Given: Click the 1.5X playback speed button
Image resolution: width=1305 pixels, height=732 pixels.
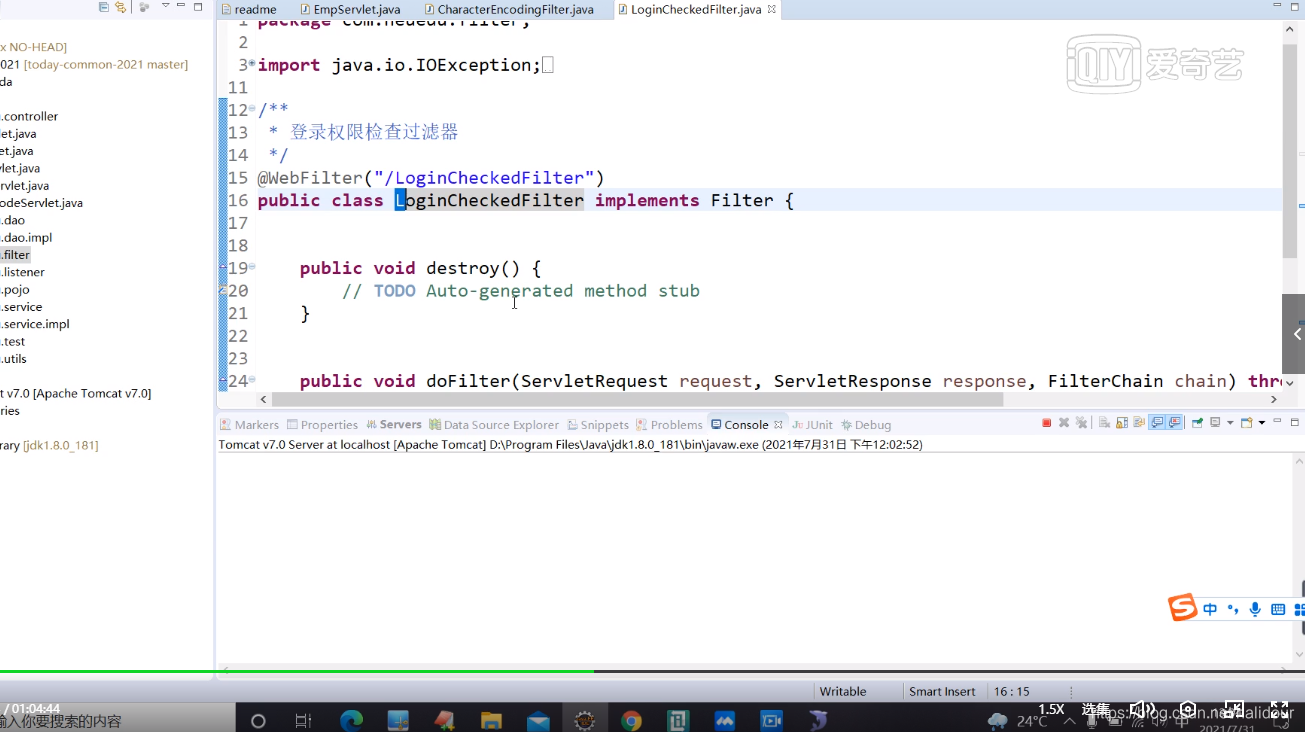Looking at the screenshot, I should (1051, 709).
